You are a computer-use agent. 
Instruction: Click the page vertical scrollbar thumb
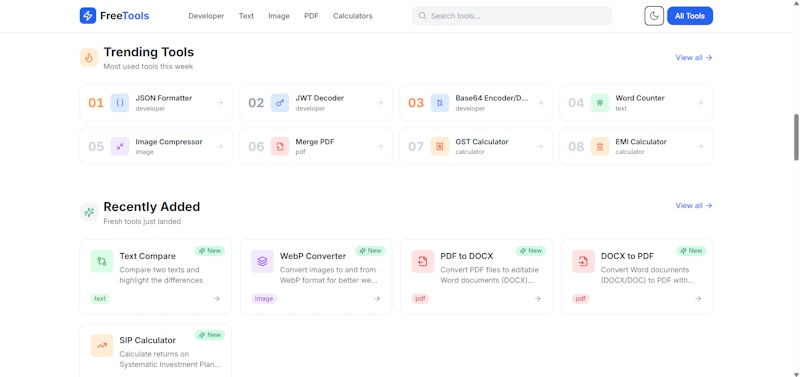tap(796, 137)
